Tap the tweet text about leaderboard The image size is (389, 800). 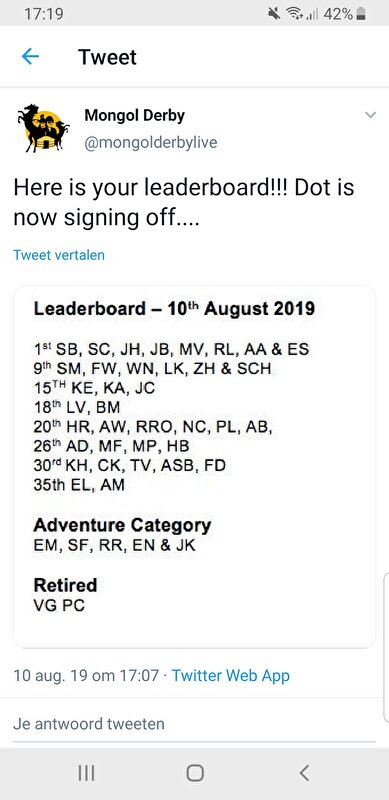[184, 203]
